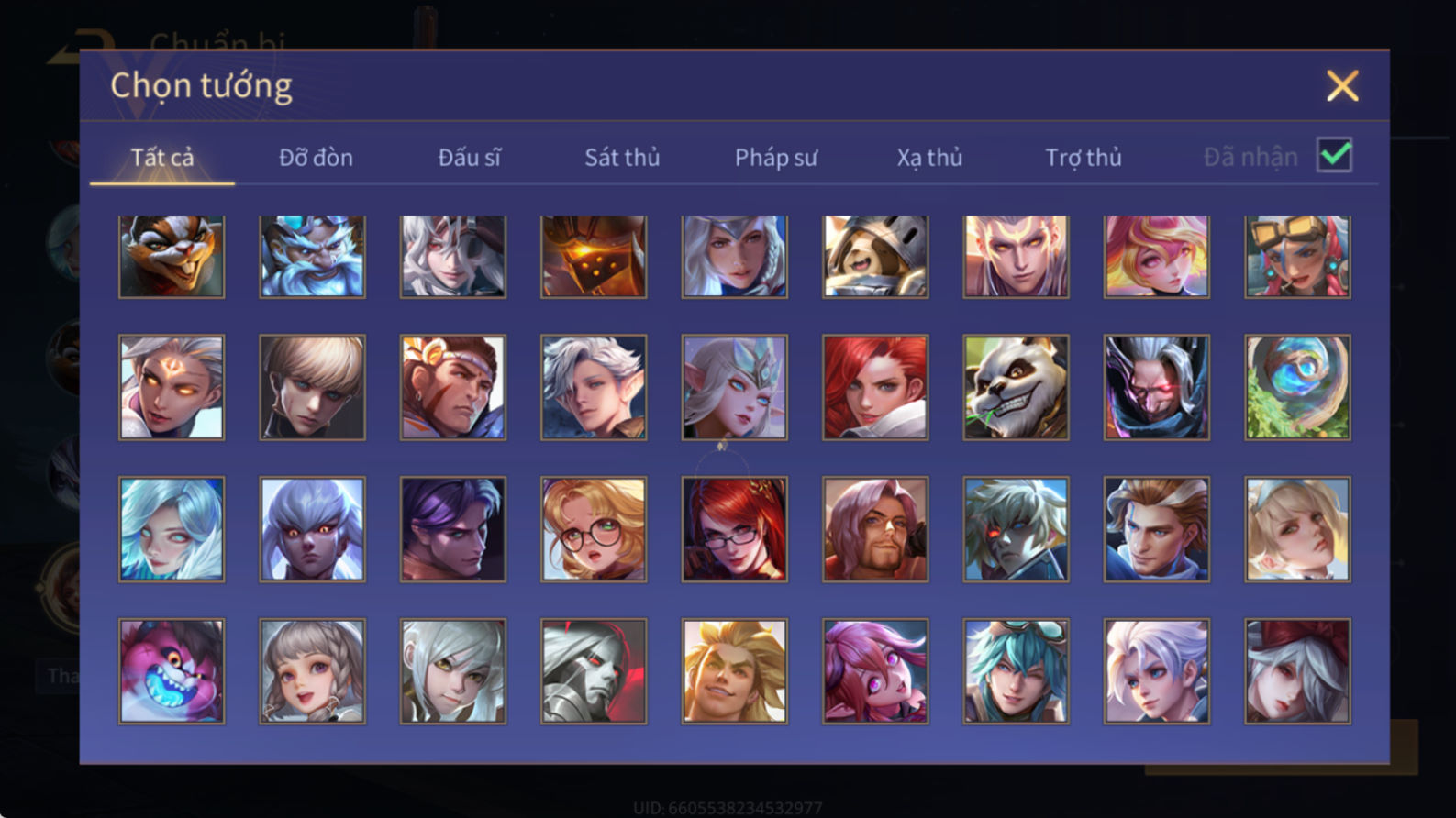
Task: Pick the pink grinning cat monster hero
Action: tap(172, 671)
